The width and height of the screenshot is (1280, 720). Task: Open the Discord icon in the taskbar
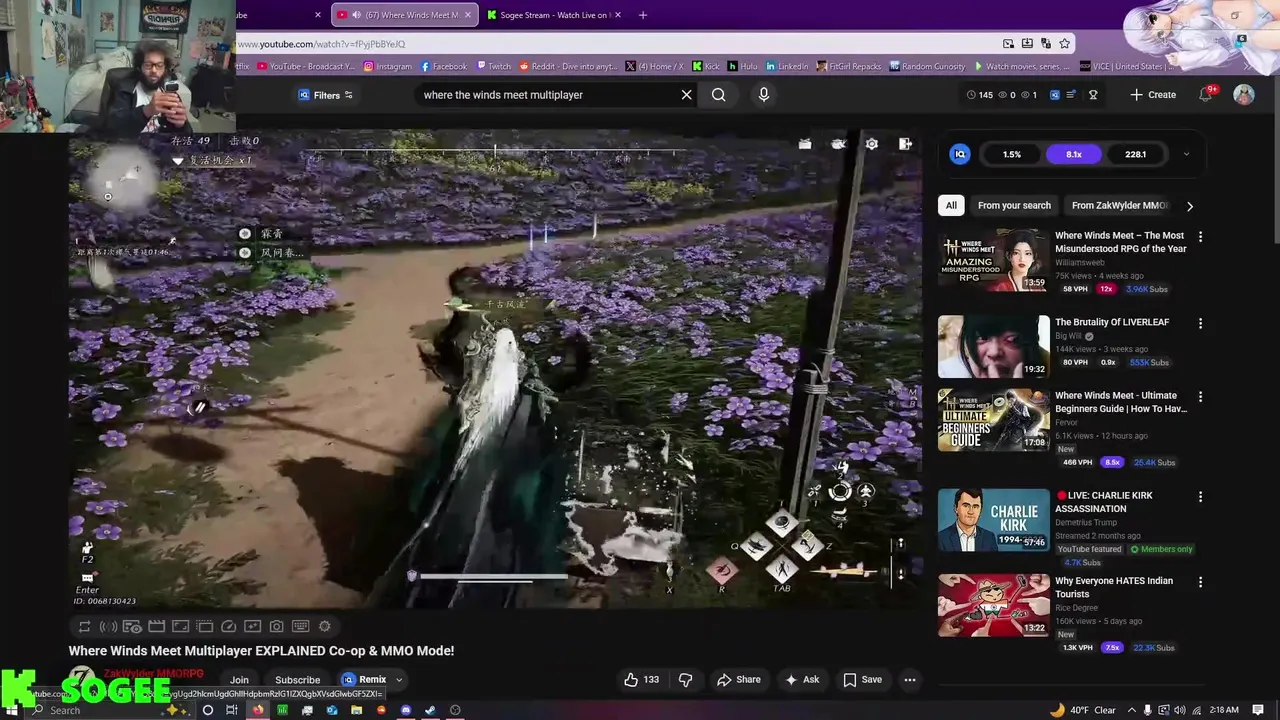[405, 710]
